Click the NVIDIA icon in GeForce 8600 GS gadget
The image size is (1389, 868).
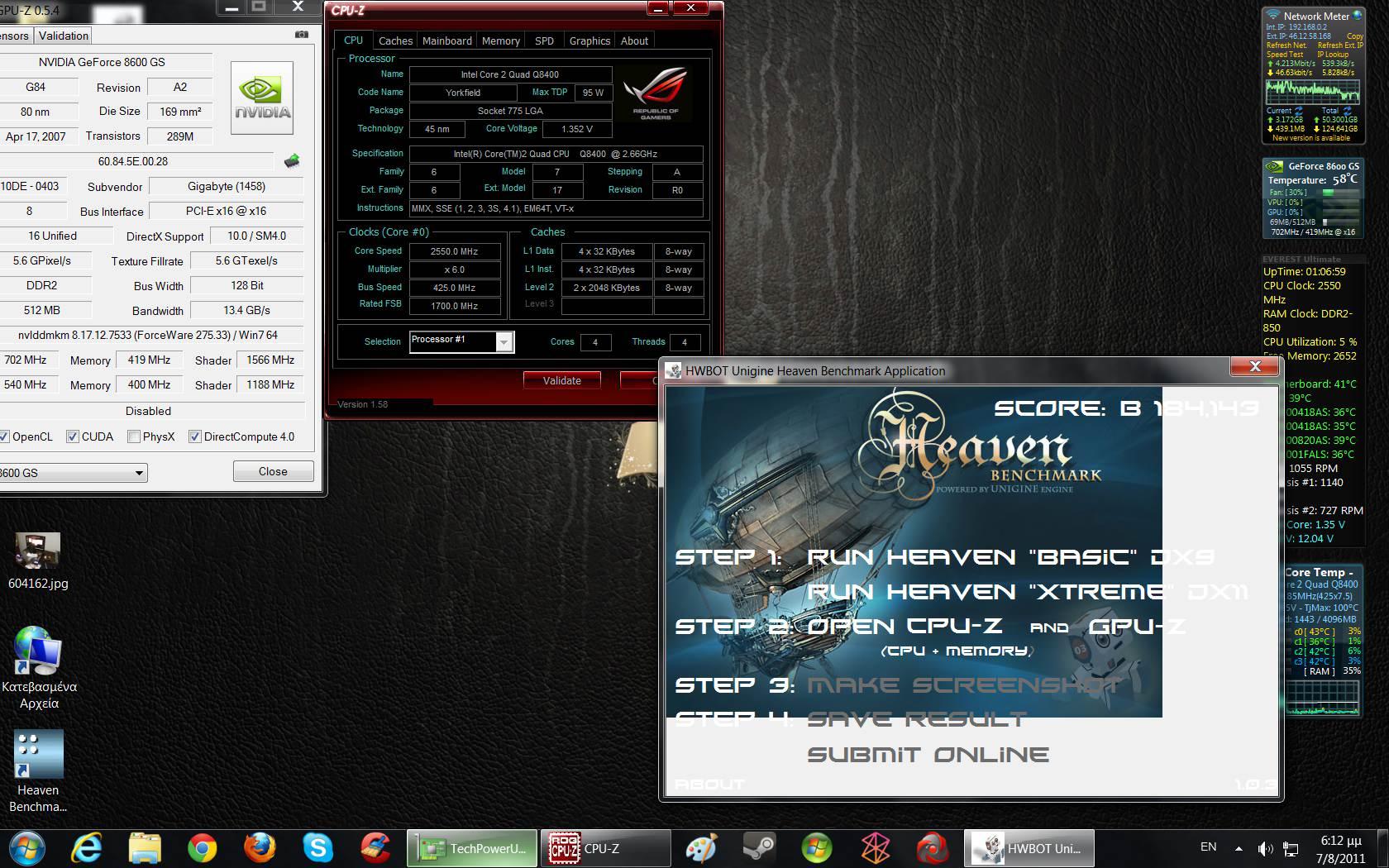(x=1275, y=166)
